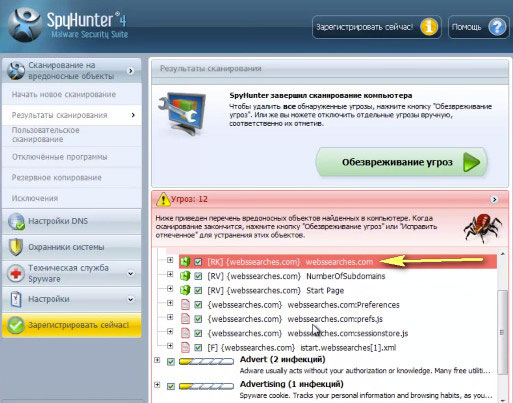Open Исключения menu item
The height and width of the screenshot is (403, 513).
[x=72, y=198]
